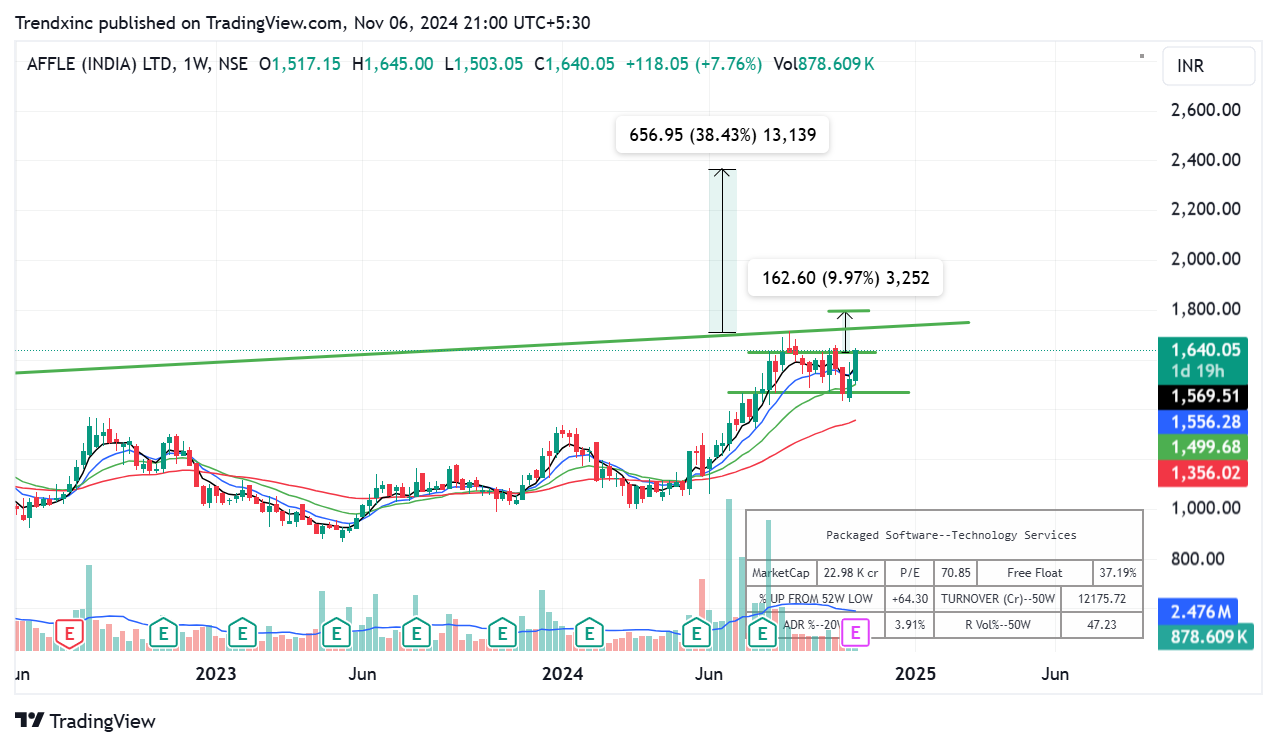This screenshot has width=1277, height=747.
Task: Click the 70.85 P/E value cell
Action: [x=957, y=573]
